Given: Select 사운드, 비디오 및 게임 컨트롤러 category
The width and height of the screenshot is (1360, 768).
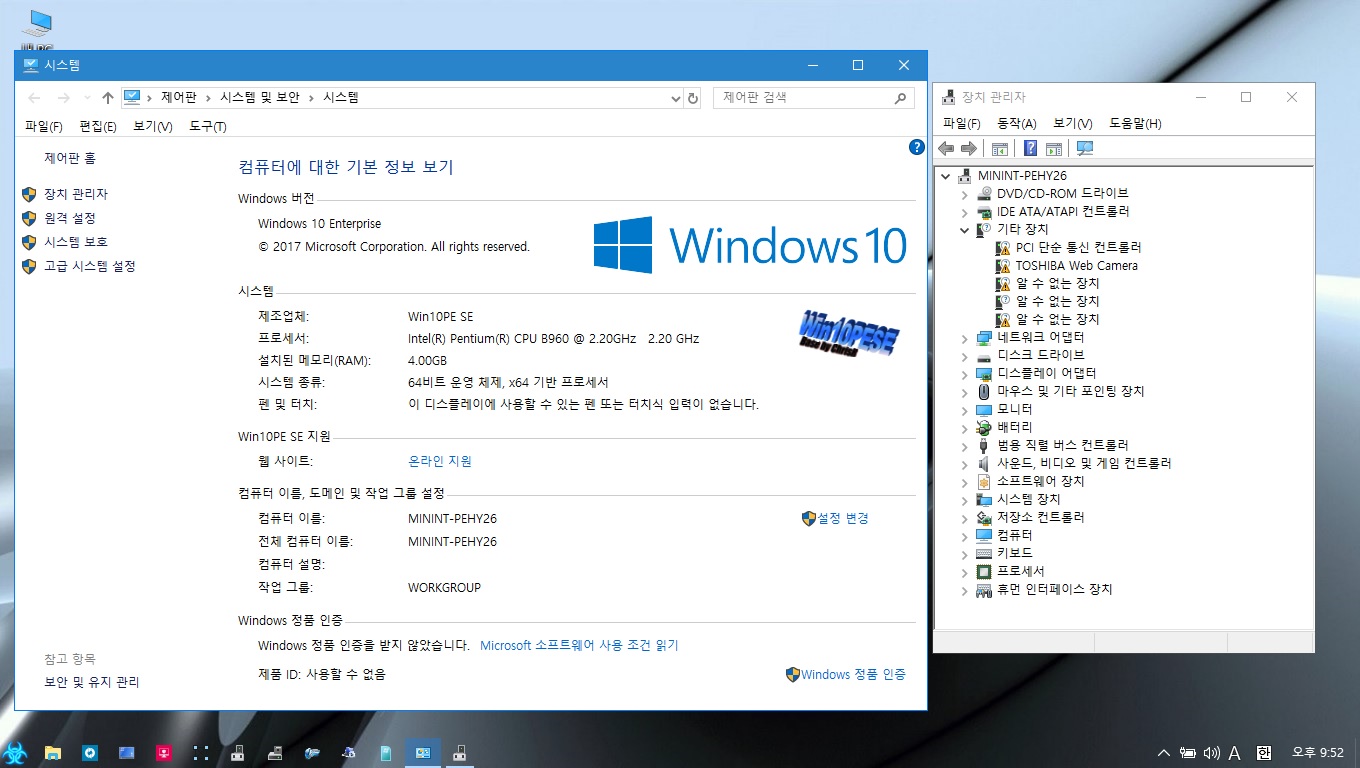Looking at the screenshot, I should pyautogui.click(x=1084, y=464).
